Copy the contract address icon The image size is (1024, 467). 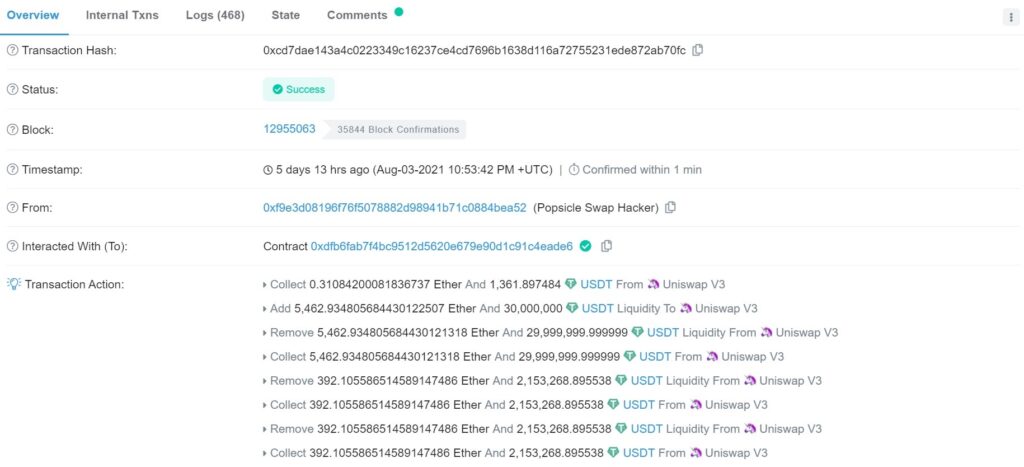pyautogui.click(x=607, y=246)
